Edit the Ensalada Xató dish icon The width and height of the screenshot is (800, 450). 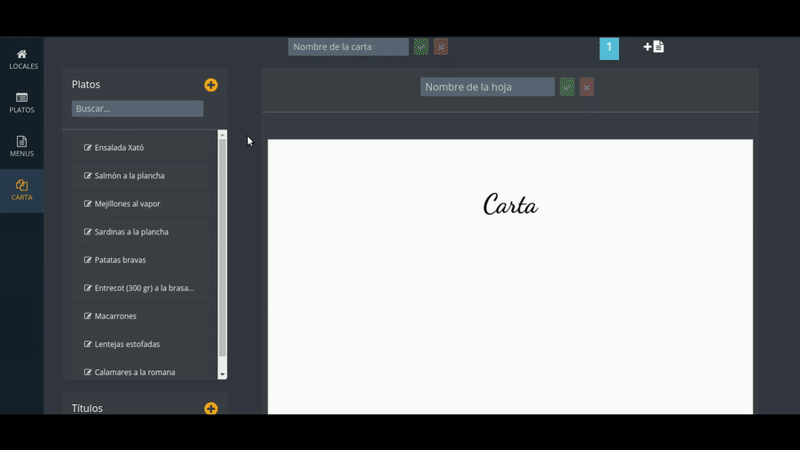(x=88, y=147)
